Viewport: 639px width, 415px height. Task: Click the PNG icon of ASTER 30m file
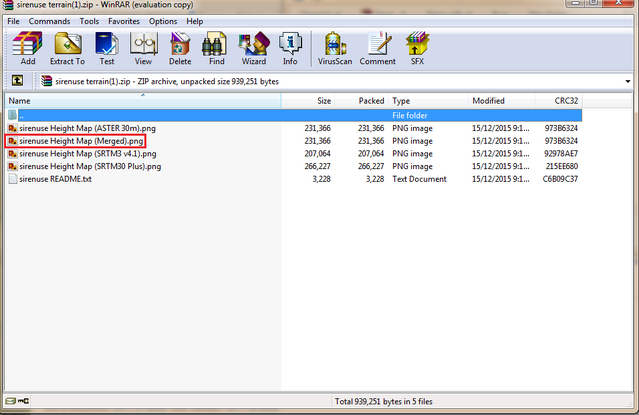pyautogui.click(x=13, y=128)
